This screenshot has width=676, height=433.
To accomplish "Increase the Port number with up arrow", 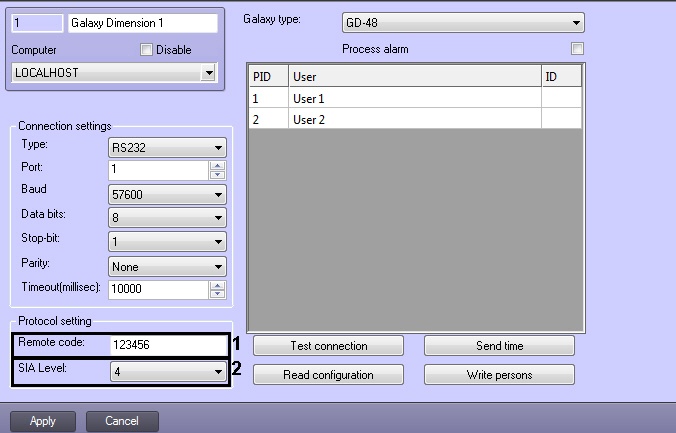I will [x=217, y=166].
